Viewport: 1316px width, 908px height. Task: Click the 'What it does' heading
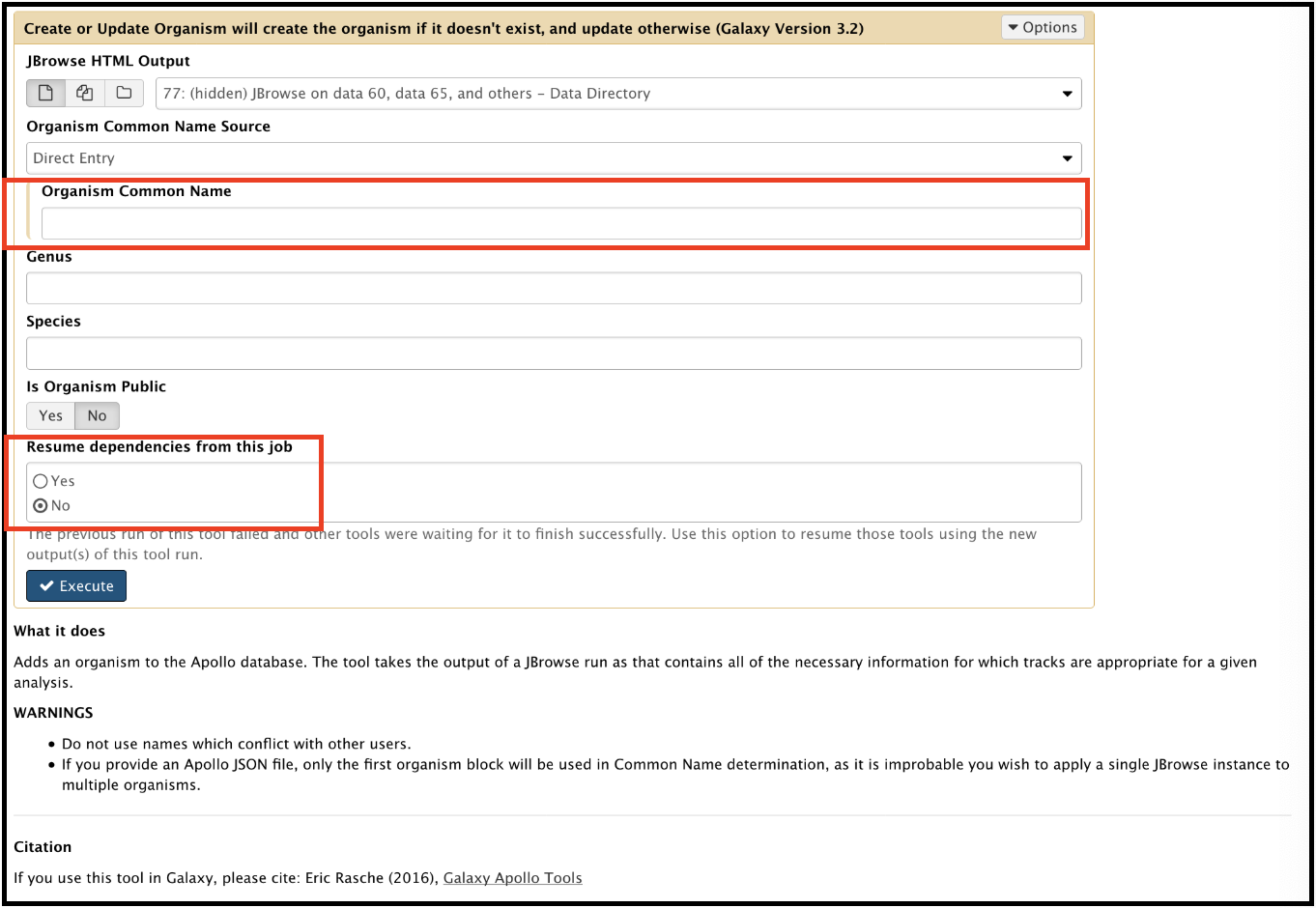[x=59, y=631]
